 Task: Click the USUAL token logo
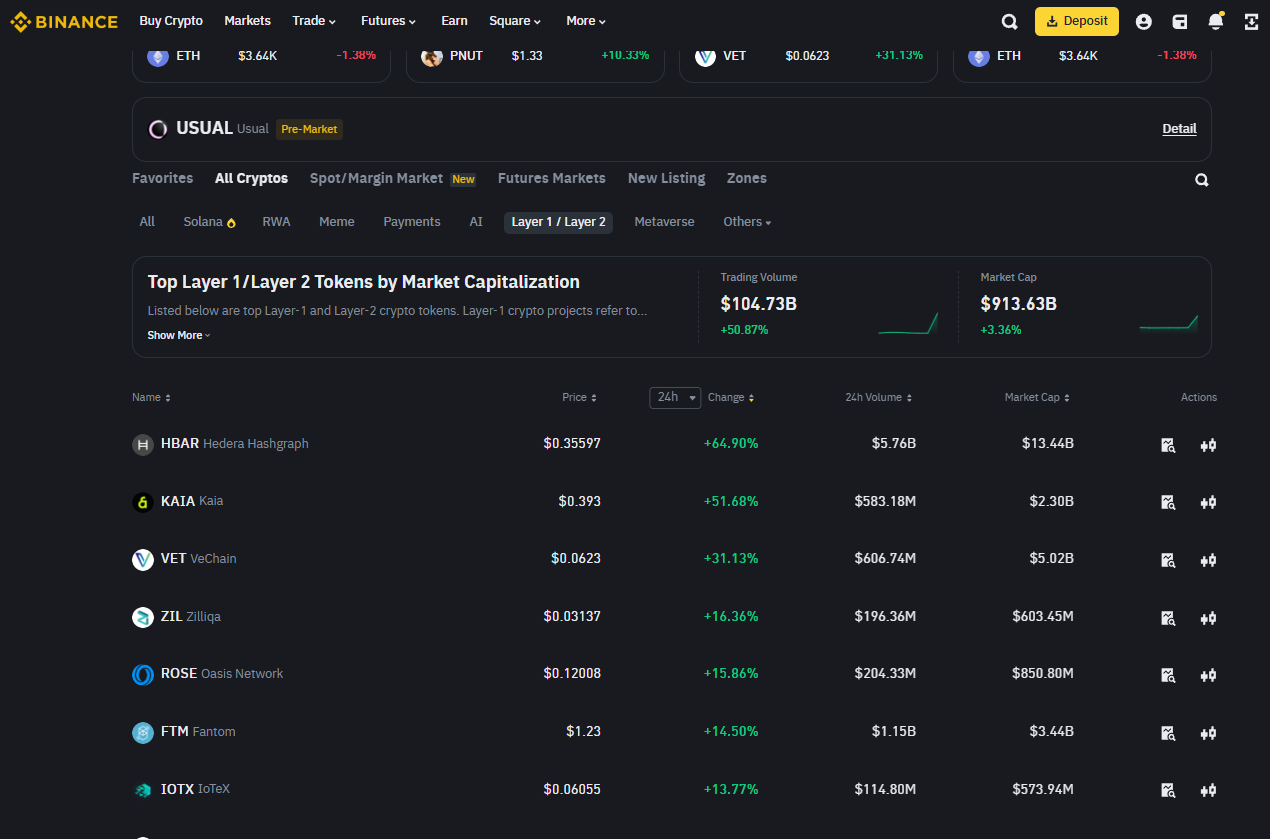[x=158, y=129]
